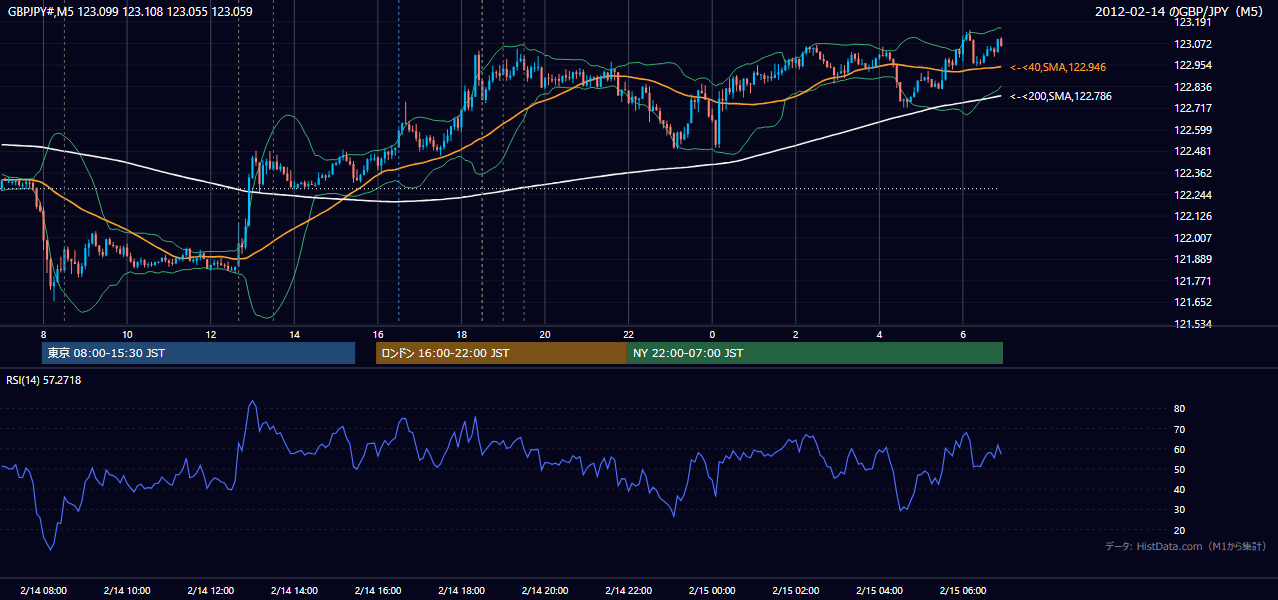
Task: Click hour label 18 under price chart
Action: [x=461, y=334]
